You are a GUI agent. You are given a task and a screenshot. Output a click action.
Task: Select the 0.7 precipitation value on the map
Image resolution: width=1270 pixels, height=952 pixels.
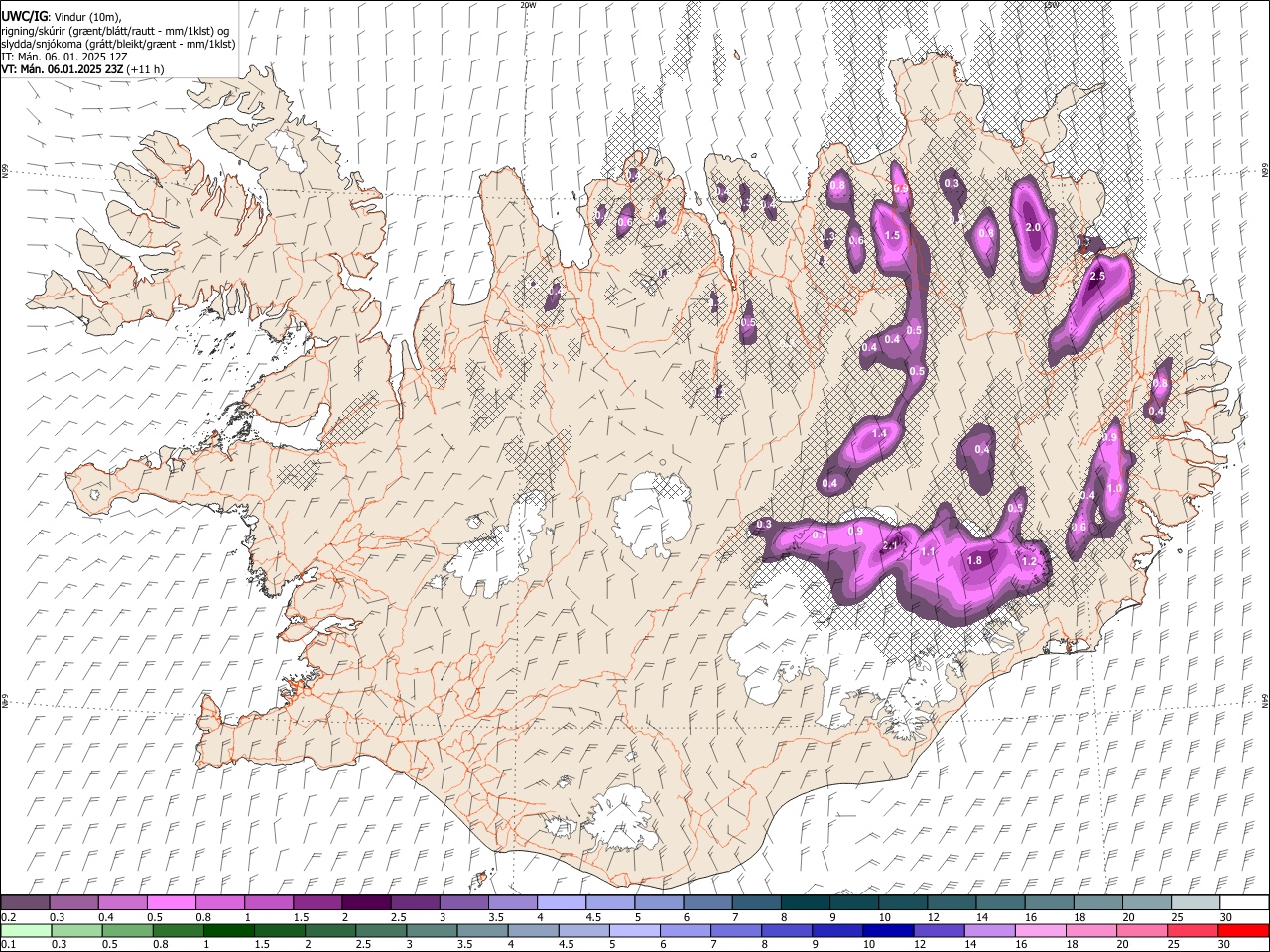[x=820, y=535]
